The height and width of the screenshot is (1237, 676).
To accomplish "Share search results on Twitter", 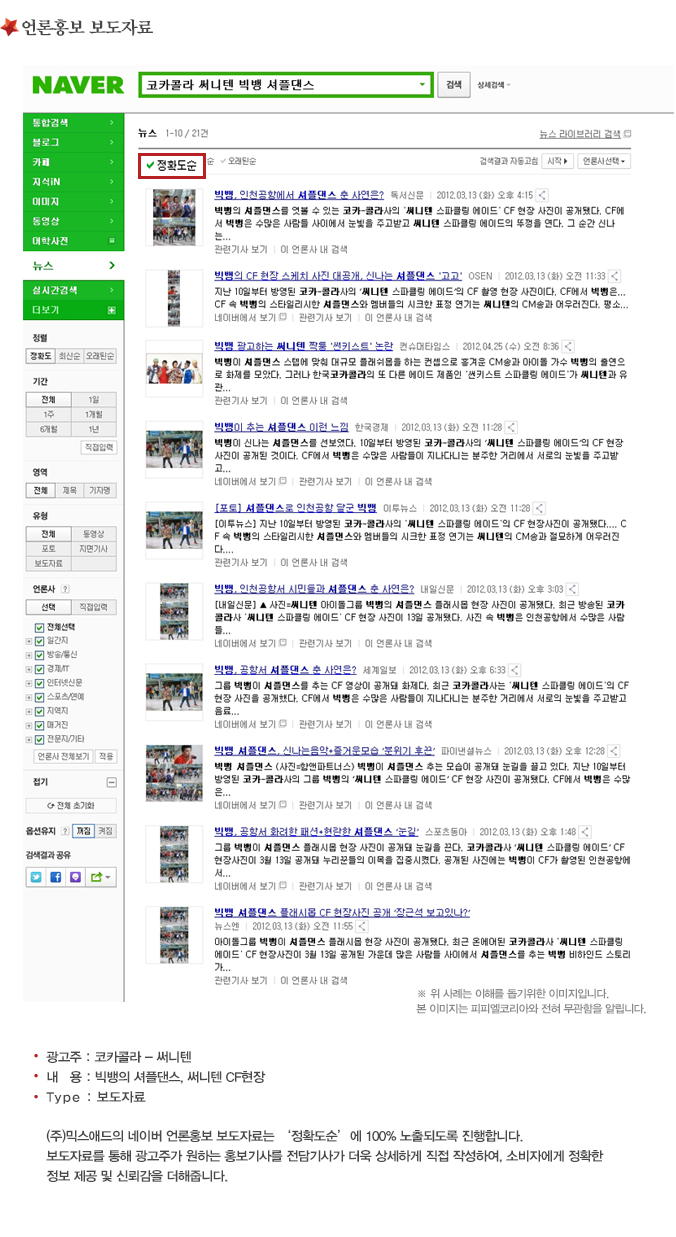I will [x=37, y=877].
